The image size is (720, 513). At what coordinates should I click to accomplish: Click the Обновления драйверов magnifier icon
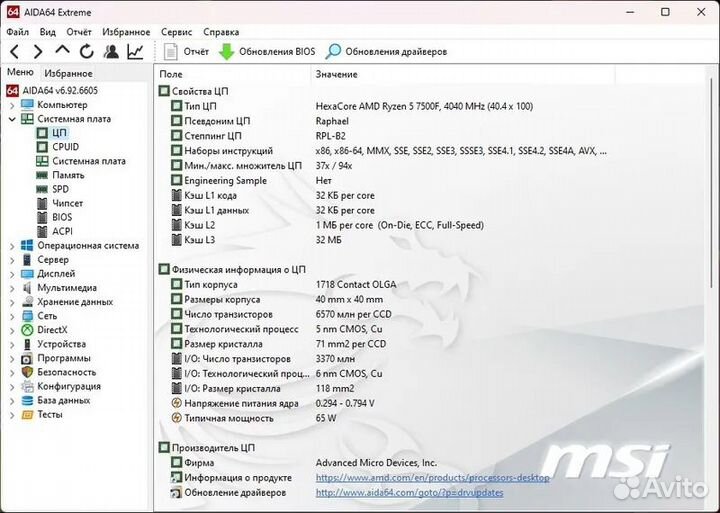[333, 51]
